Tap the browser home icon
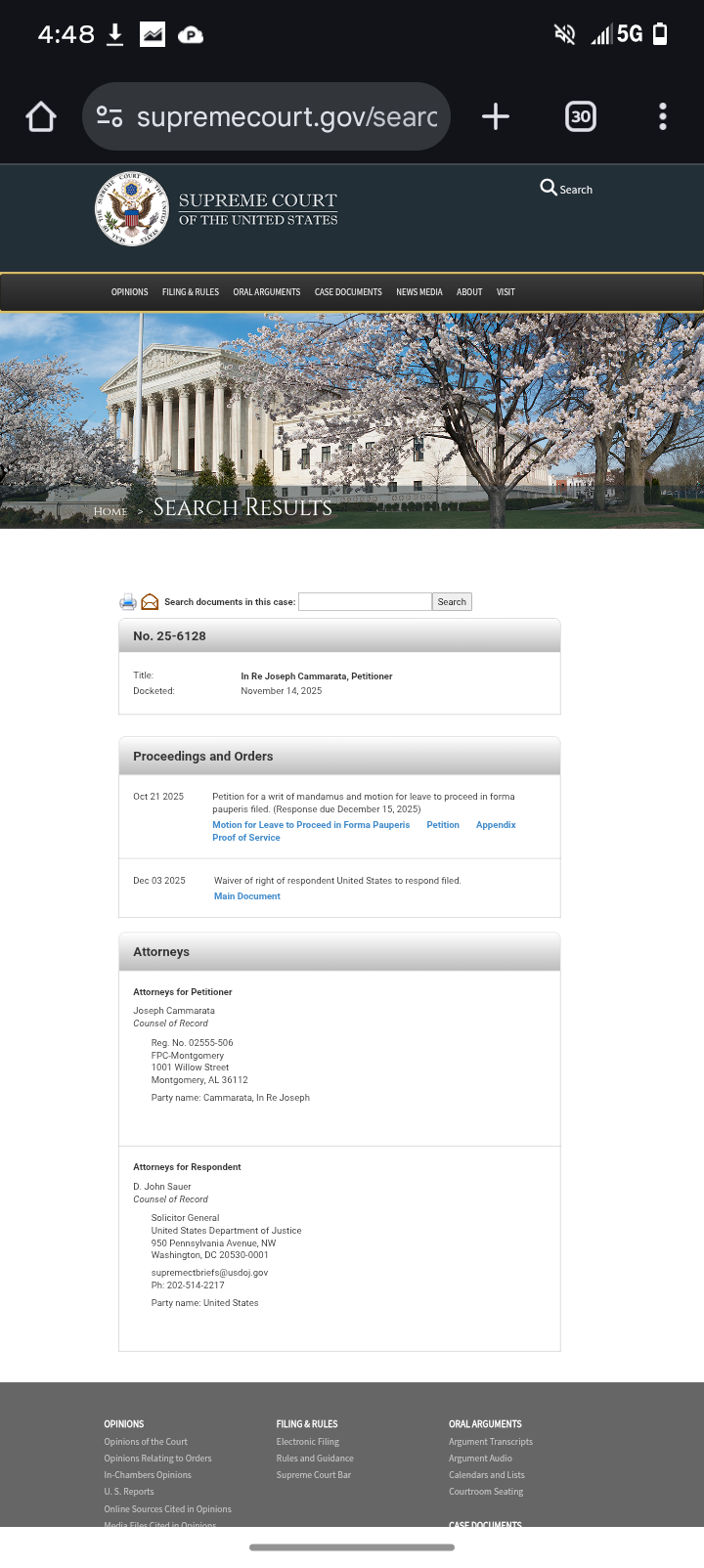The width and height of the screenshot is (704, 1568). point(41,116)
